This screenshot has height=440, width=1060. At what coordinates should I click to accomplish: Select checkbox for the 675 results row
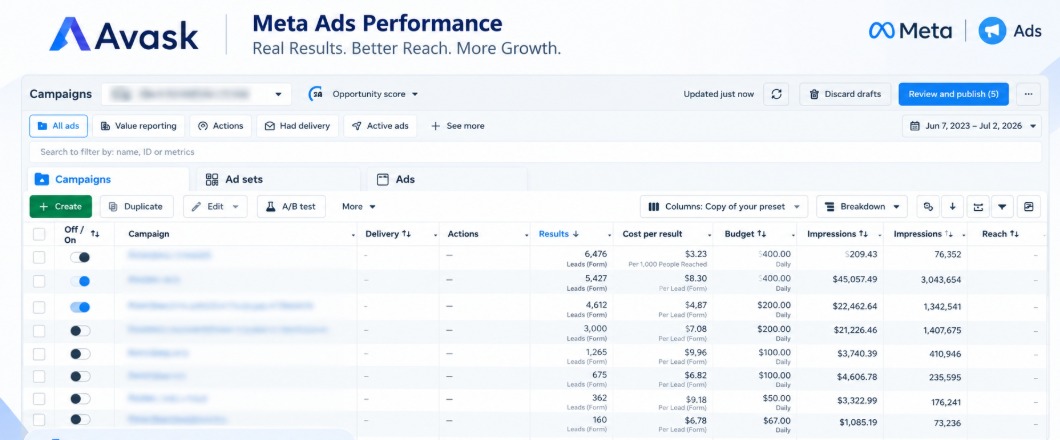(x=39, y=376)
